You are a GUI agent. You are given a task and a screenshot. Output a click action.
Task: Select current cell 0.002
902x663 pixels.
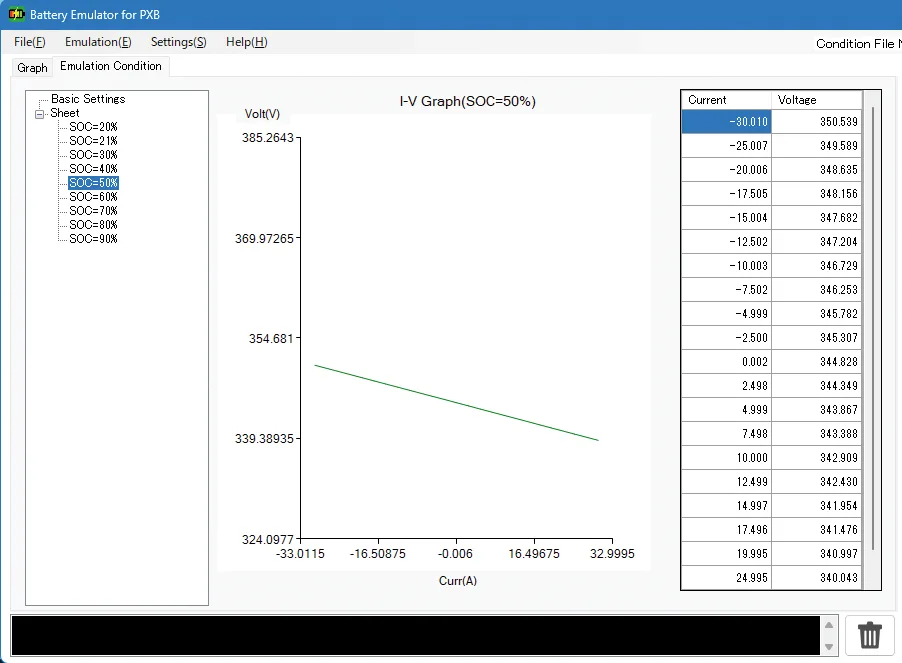pyautogui.click(x=727, y=362)
